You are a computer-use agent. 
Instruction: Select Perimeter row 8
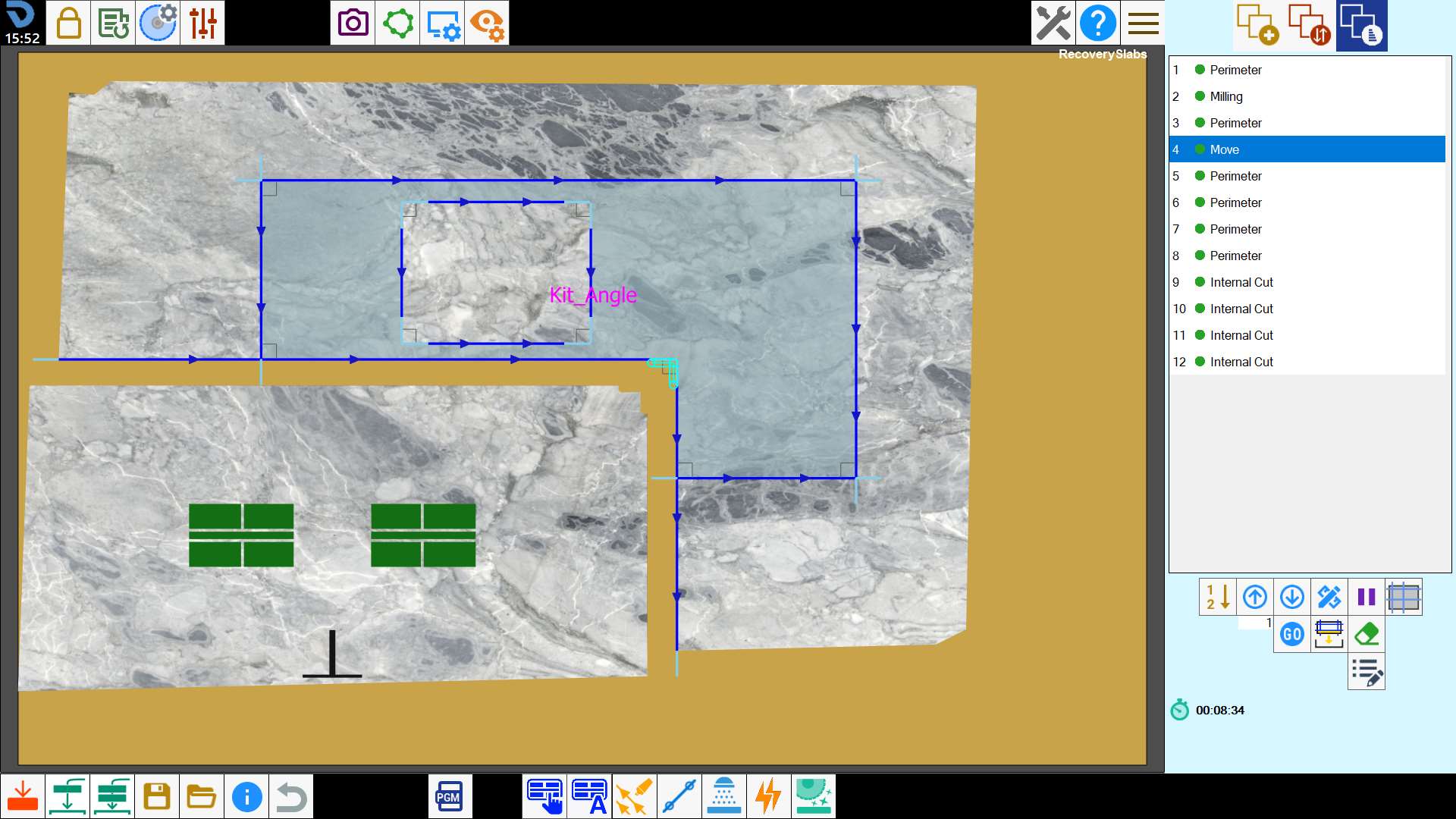point(1307,256)
